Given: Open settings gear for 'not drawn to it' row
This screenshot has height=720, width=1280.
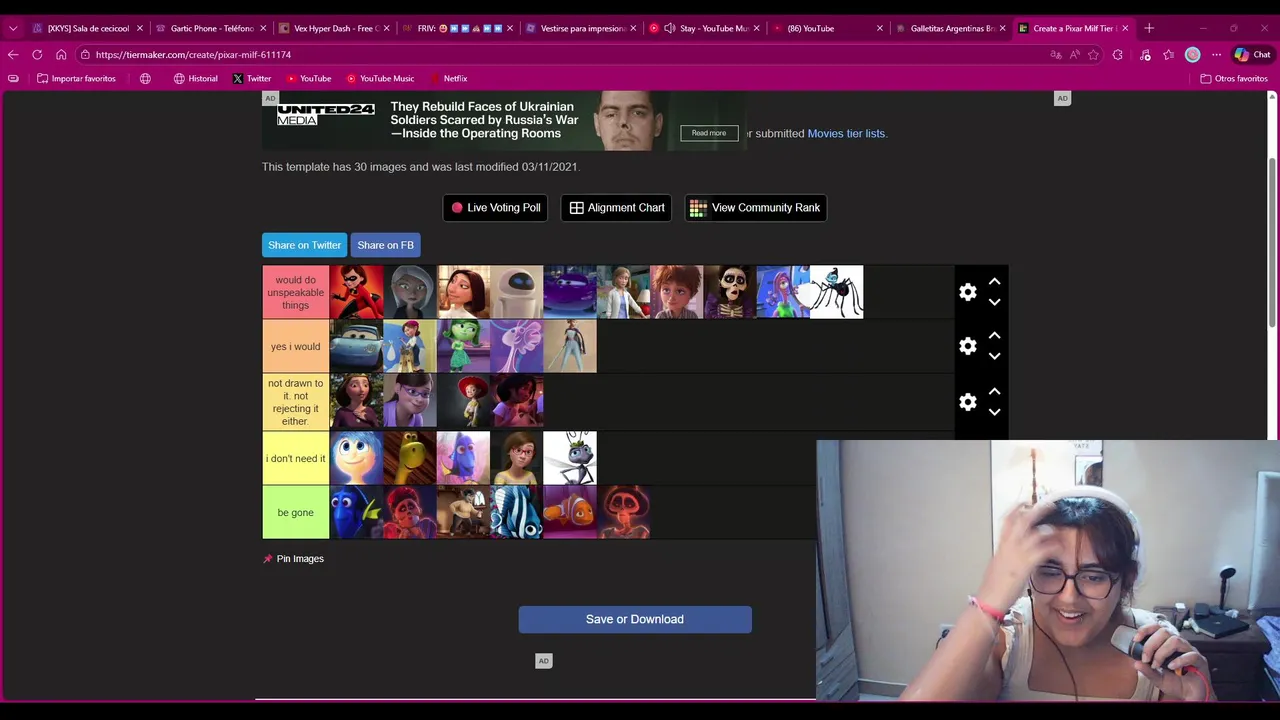Looking at the screenshot, I should 967,402.
